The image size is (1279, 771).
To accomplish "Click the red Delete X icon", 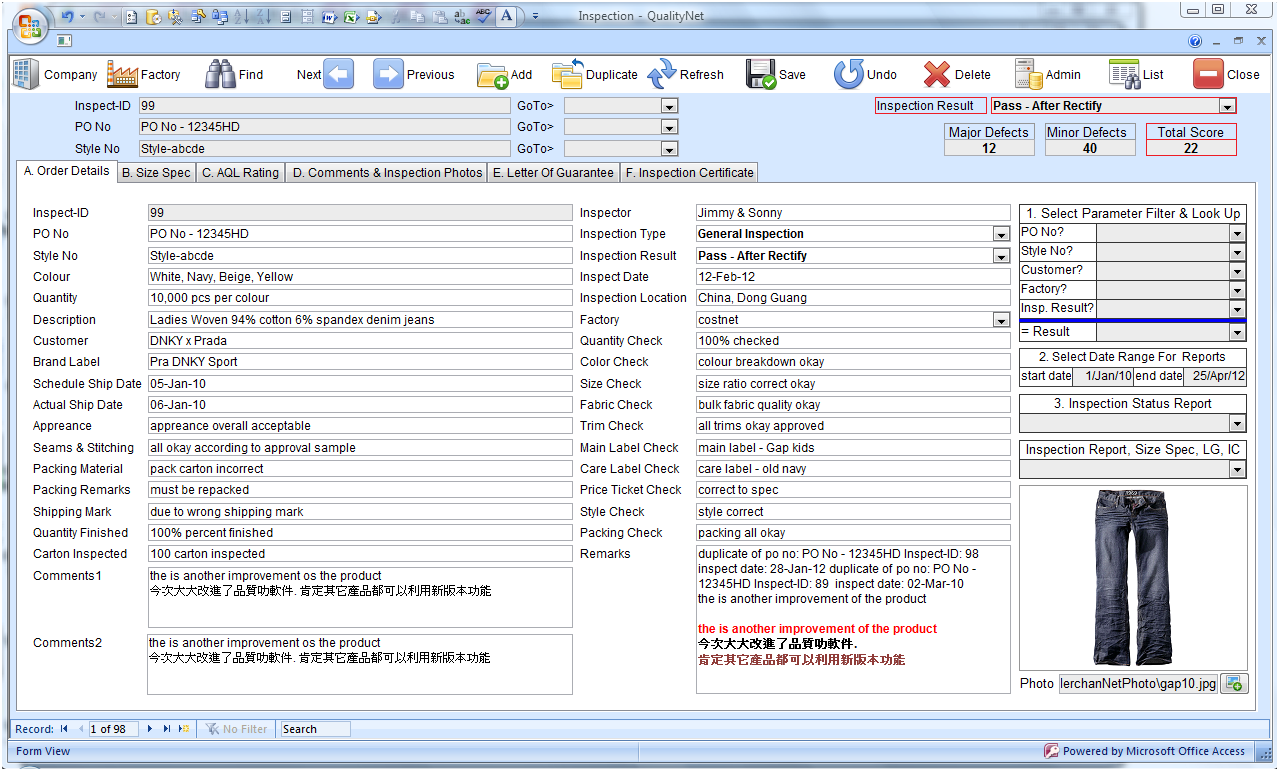I will [x=937, y=74].
